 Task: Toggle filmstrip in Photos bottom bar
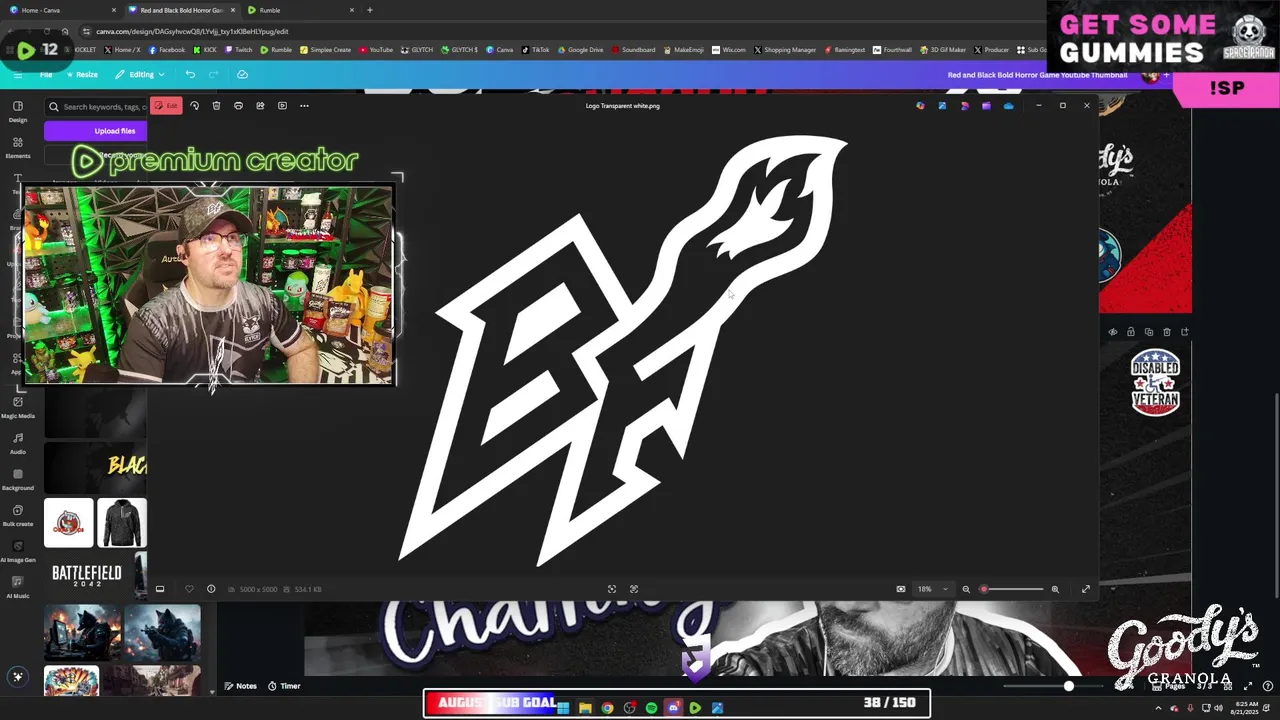(x=160, y=589)
